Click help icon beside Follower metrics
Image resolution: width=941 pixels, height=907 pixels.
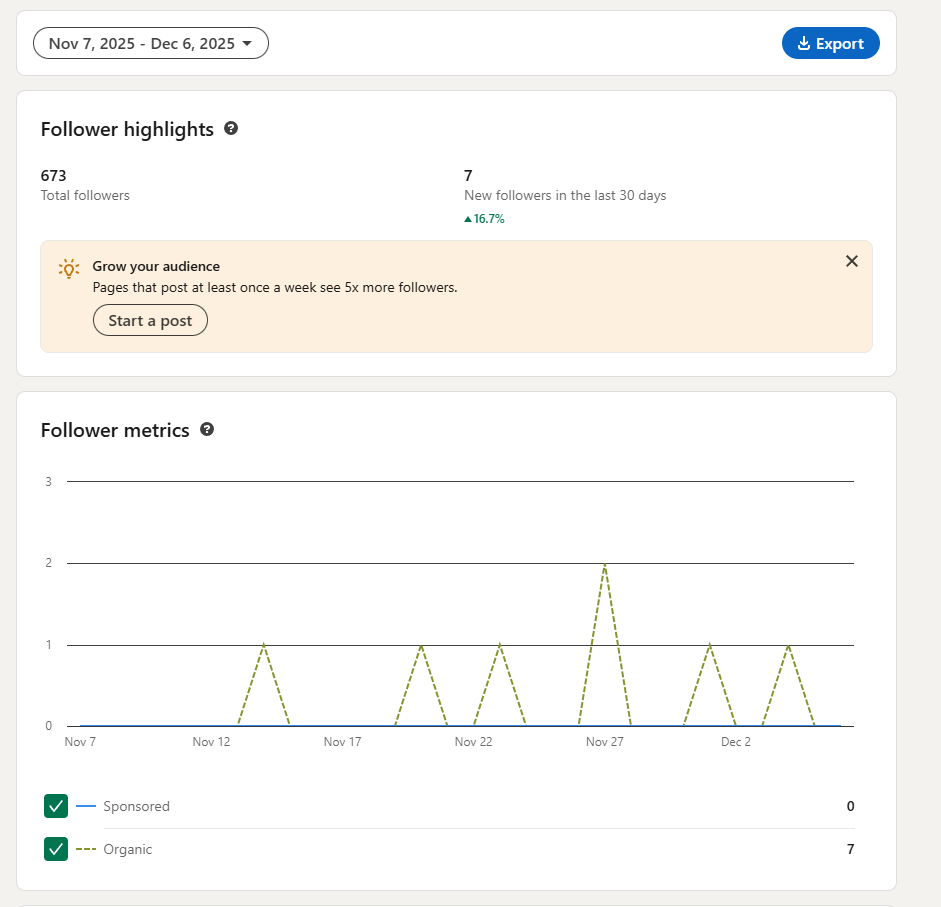(x=207, y=429)
